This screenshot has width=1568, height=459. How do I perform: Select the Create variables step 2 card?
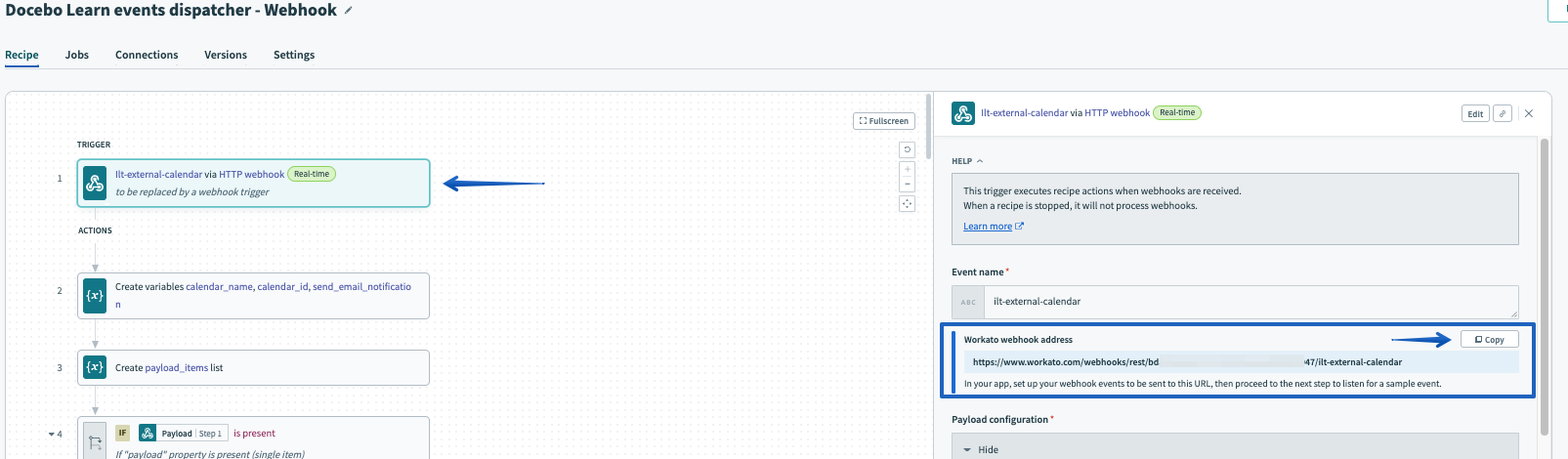click(253, 295)
